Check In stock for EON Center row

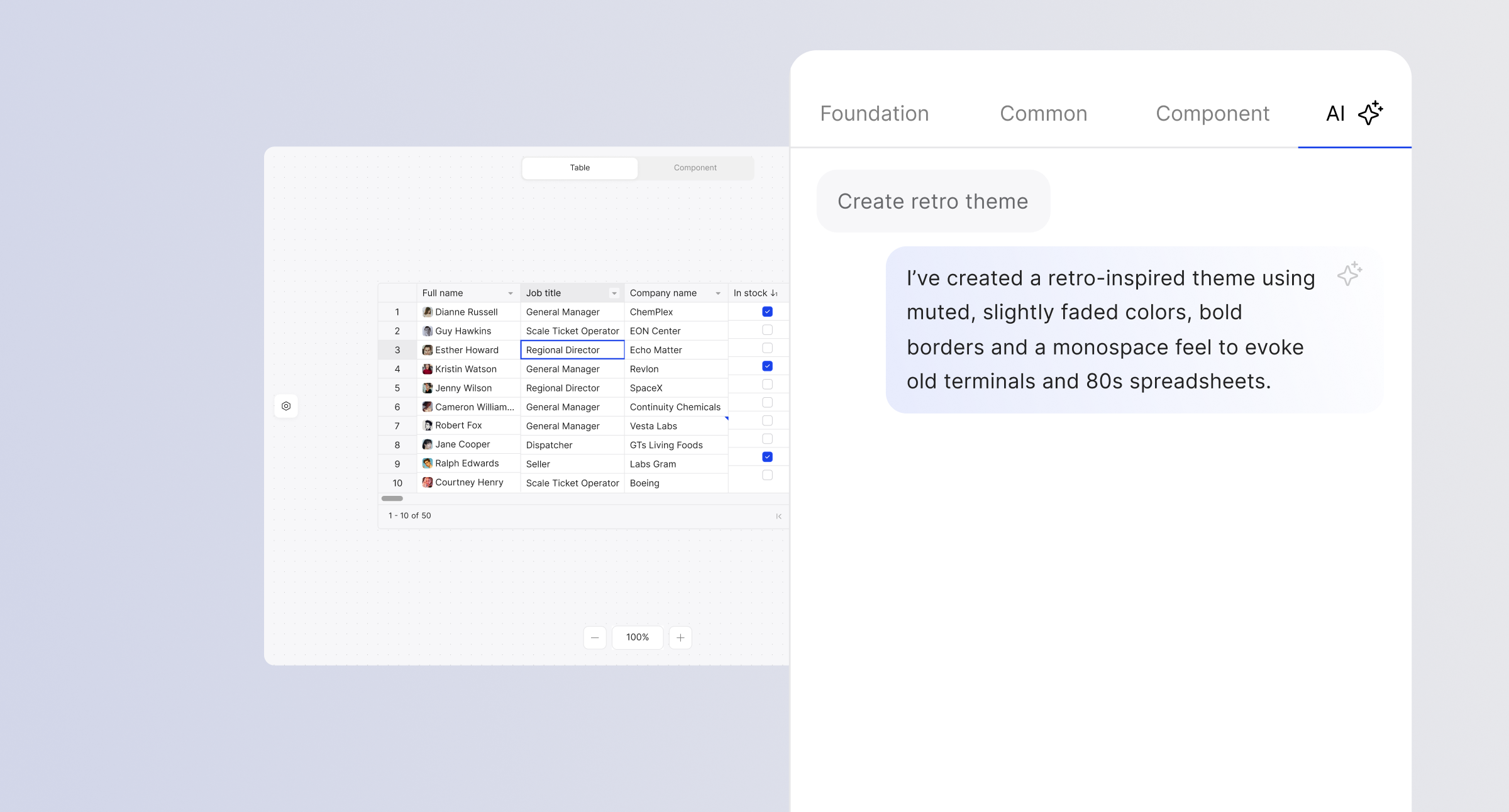pyautogui.click(x=767, y=330)
